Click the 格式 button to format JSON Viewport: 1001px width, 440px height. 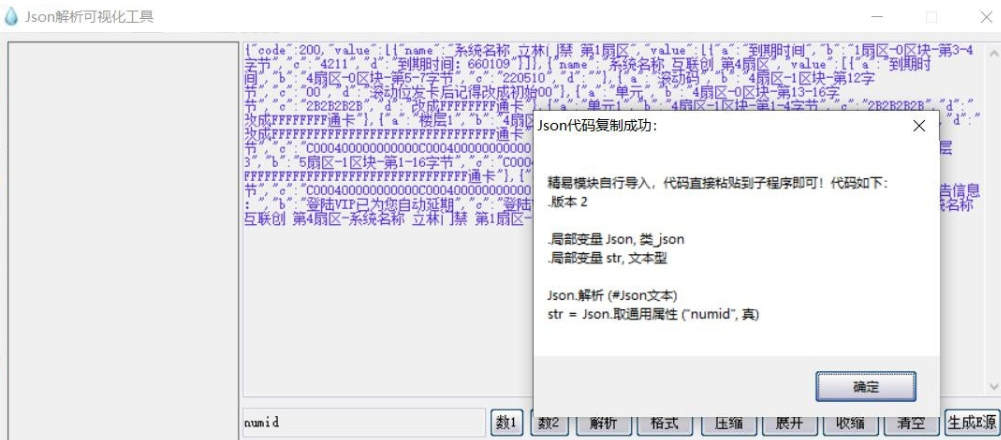(x=664, y=424)
